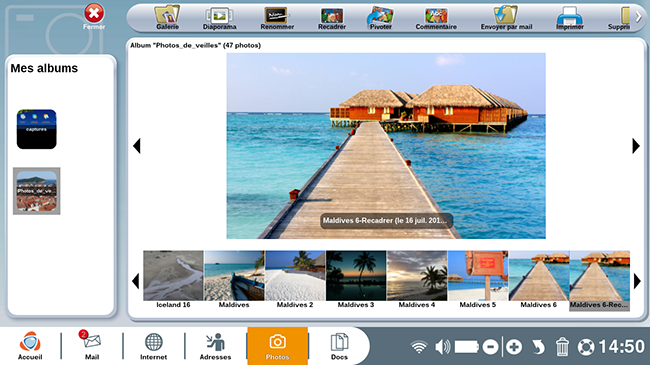This screenshot has height=365, width=650.
Task: Open the captures album
Action: 36,129
